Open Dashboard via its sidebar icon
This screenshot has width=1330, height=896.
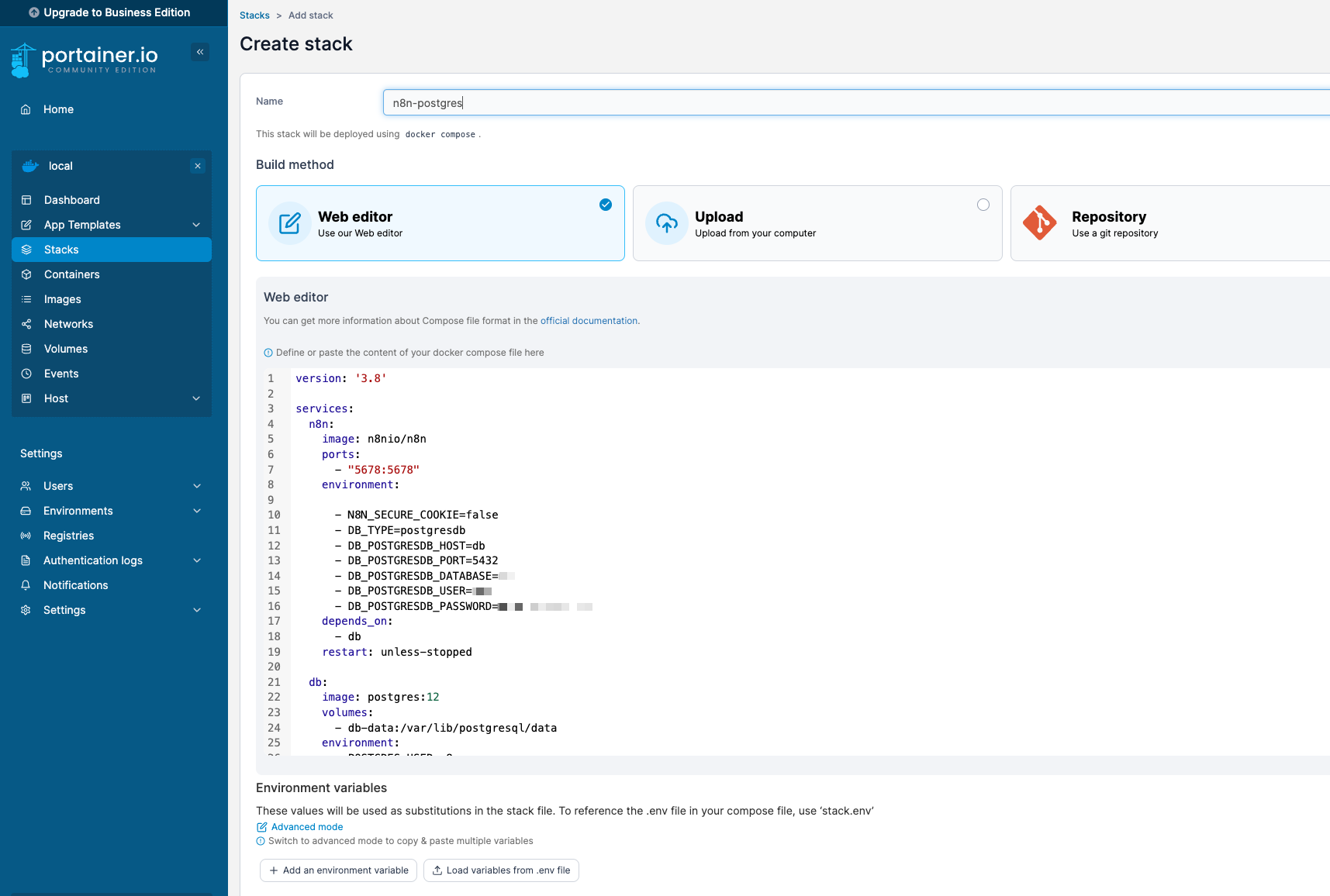point(26,200)
